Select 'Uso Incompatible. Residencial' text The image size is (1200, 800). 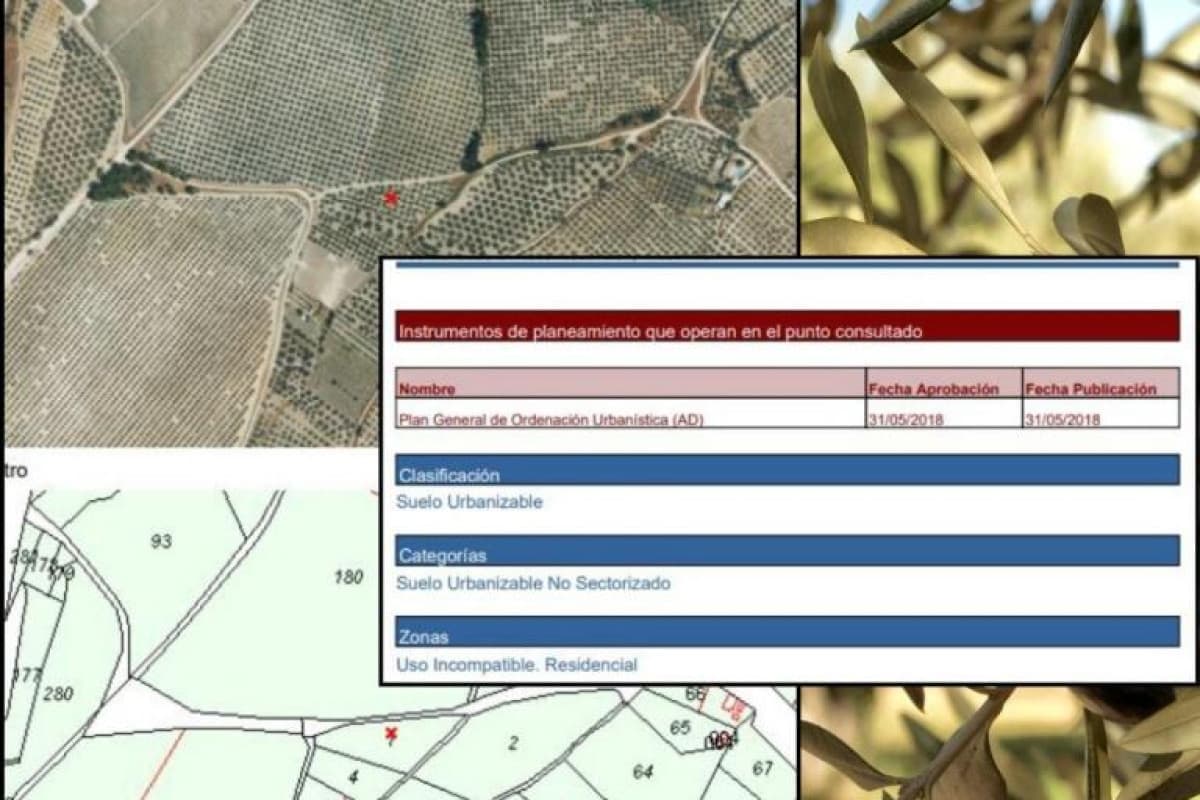(x=517, y=664)
